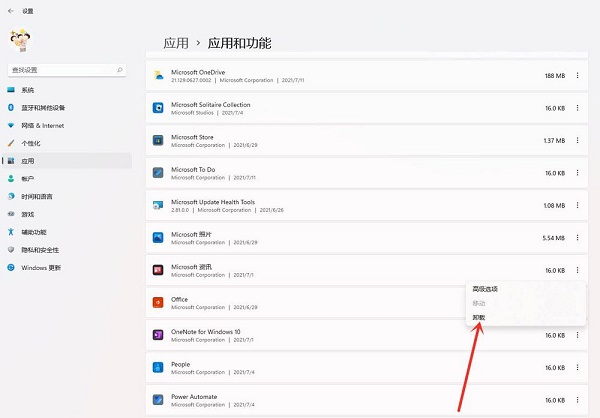Open 个性化 in sidebar
The image size is (600, 418).
click(x=67, y=143)
